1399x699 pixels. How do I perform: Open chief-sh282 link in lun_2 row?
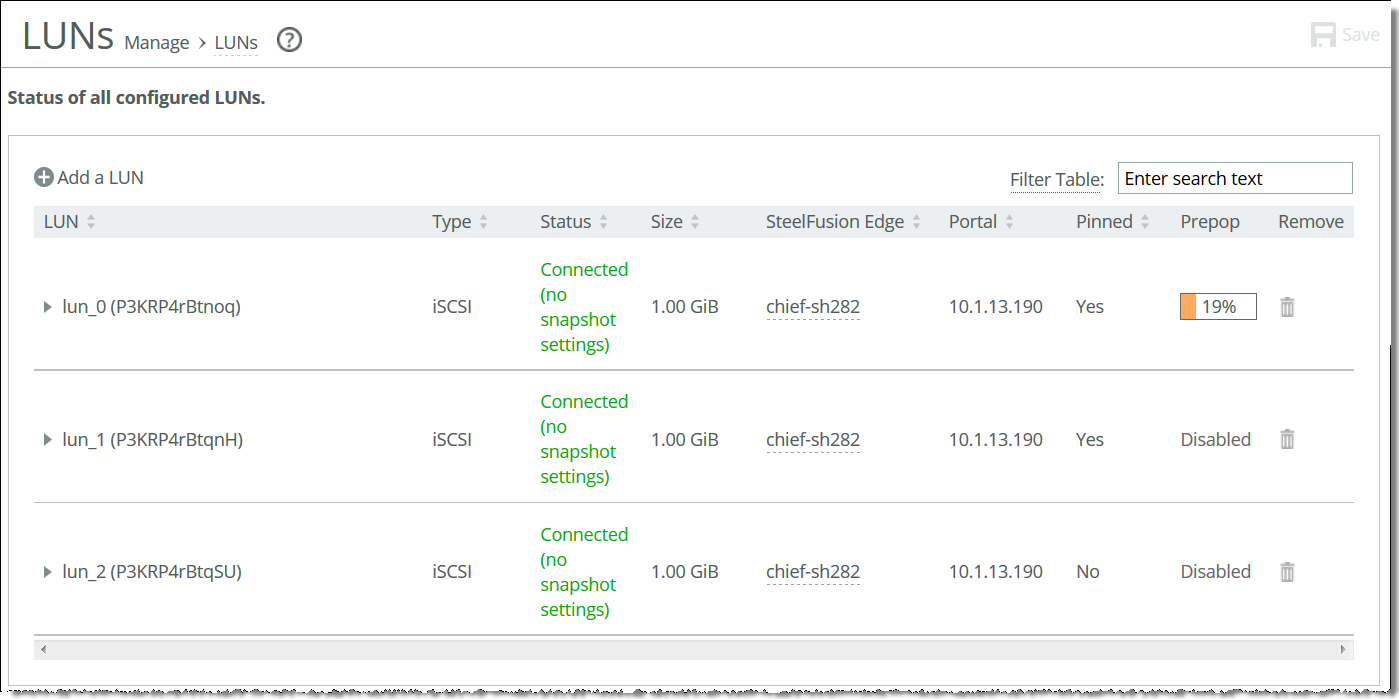813,572
